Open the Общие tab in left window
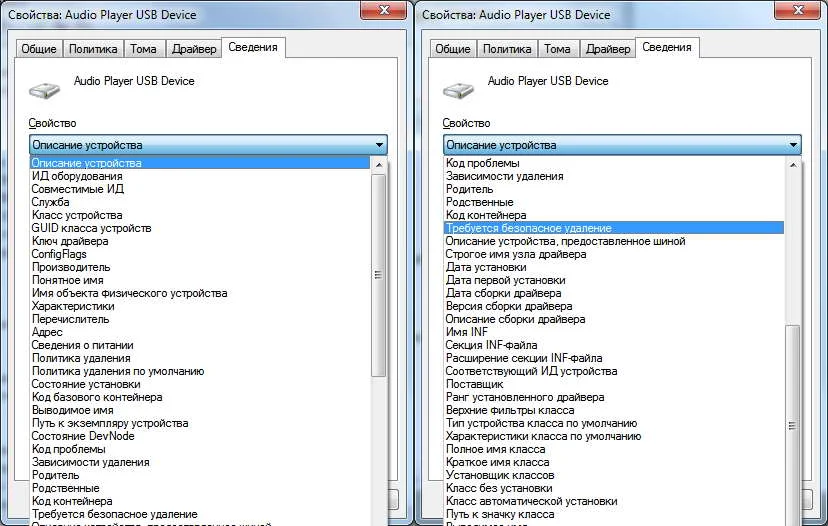Viewport: 828px width, 526px height. [x=39, y=49]
